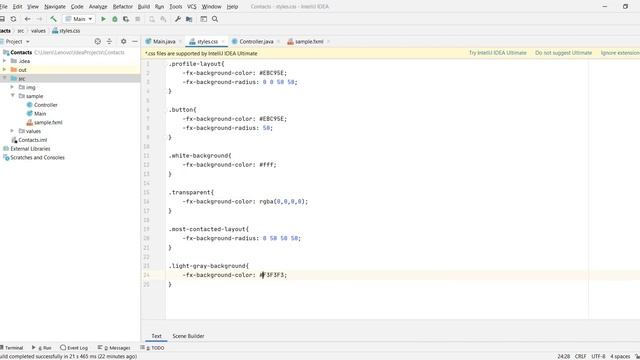This screenshot has height=360, width=640.
Task: Collapse the src folder
Action: pos(4,78)
